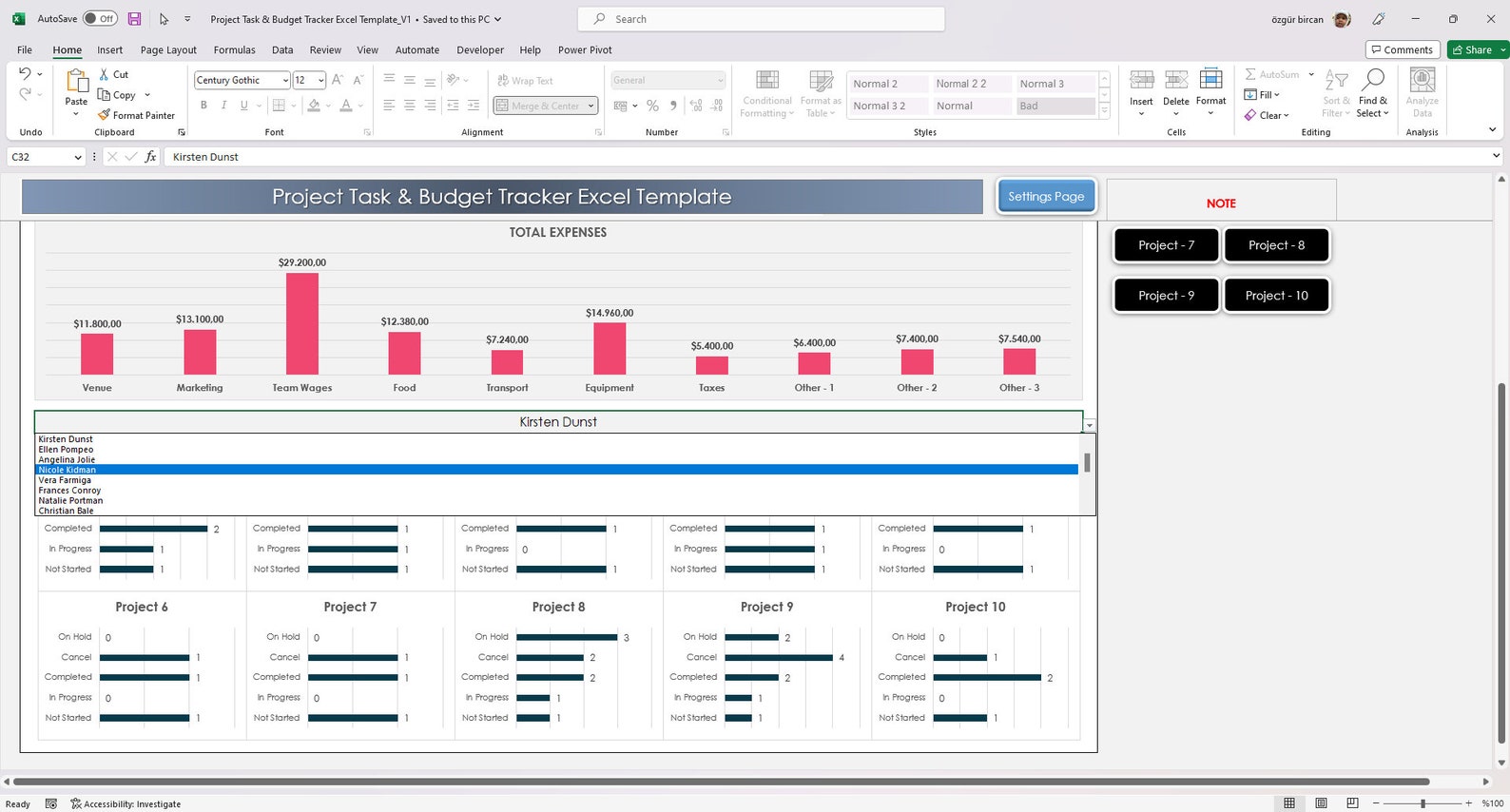Image resolution: width=1510 pixels, height=812 pixels.
Task: Click the Fill Color bucket icon
Action: (314, 106)
